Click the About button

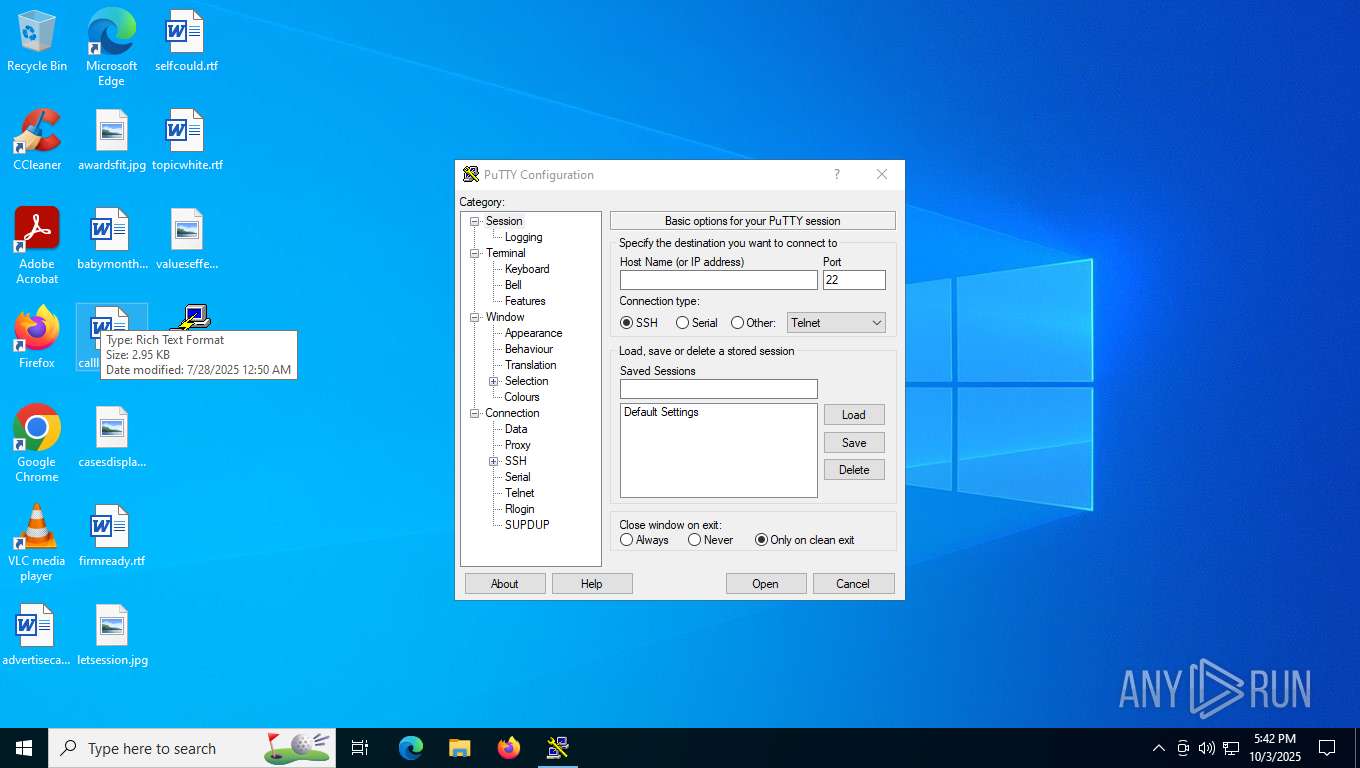(505, 584)
